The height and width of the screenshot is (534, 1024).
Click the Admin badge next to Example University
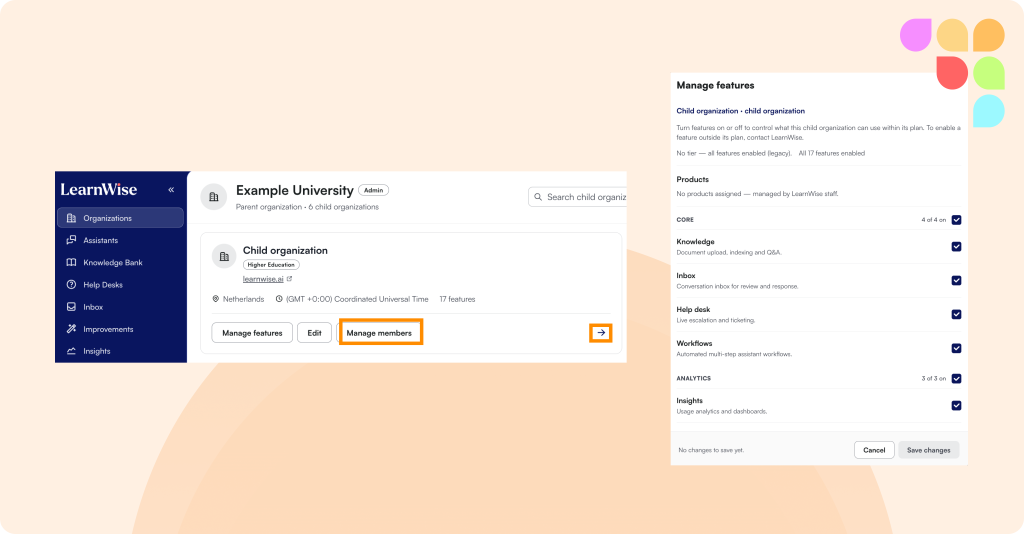(374, 190)
